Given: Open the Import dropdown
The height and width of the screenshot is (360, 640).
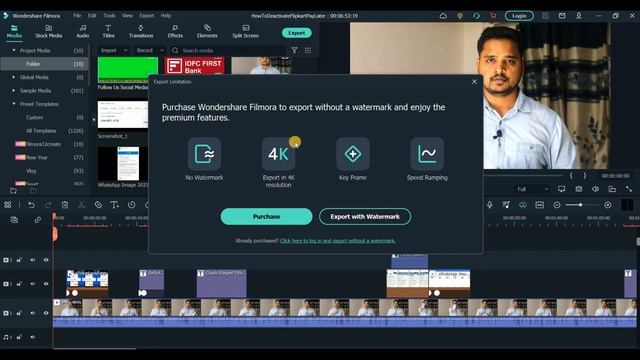Looking at the screenshot, I should 114,50.
